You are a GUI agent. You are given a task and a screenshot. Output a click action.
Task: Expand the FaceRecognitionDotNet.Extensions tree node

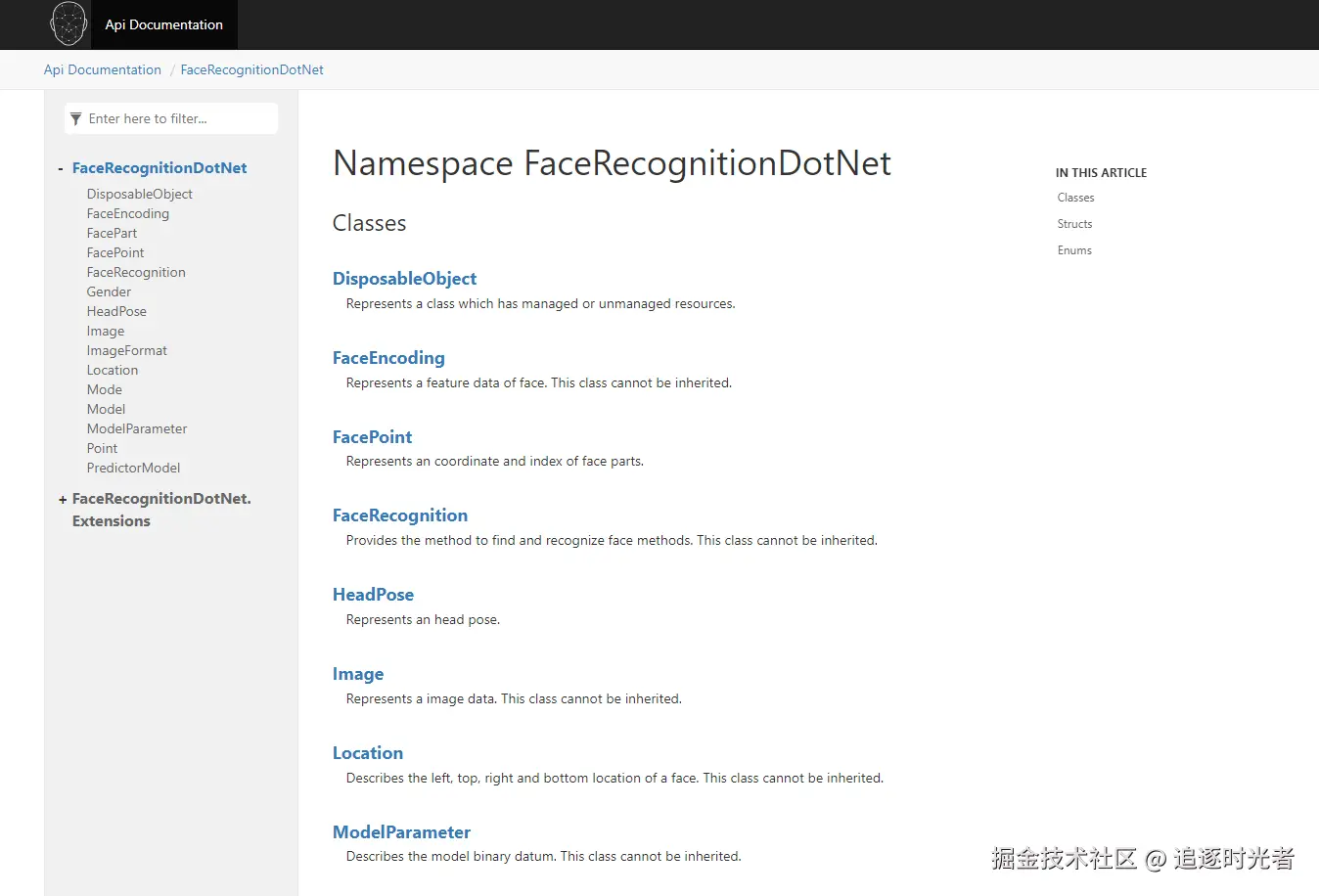(x=63, y=500)
